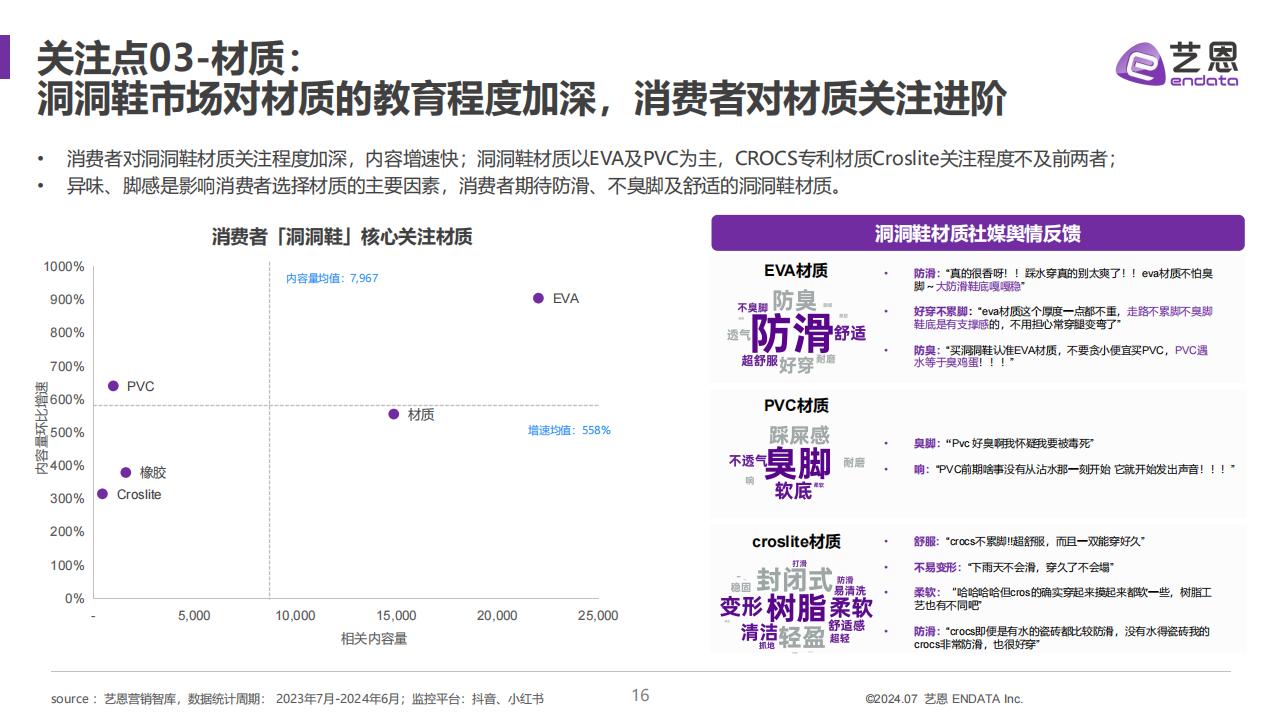The width and height of the screenshot is (1280, 720).
Task: Click the EVA材质 section heading
Action: 796,270
